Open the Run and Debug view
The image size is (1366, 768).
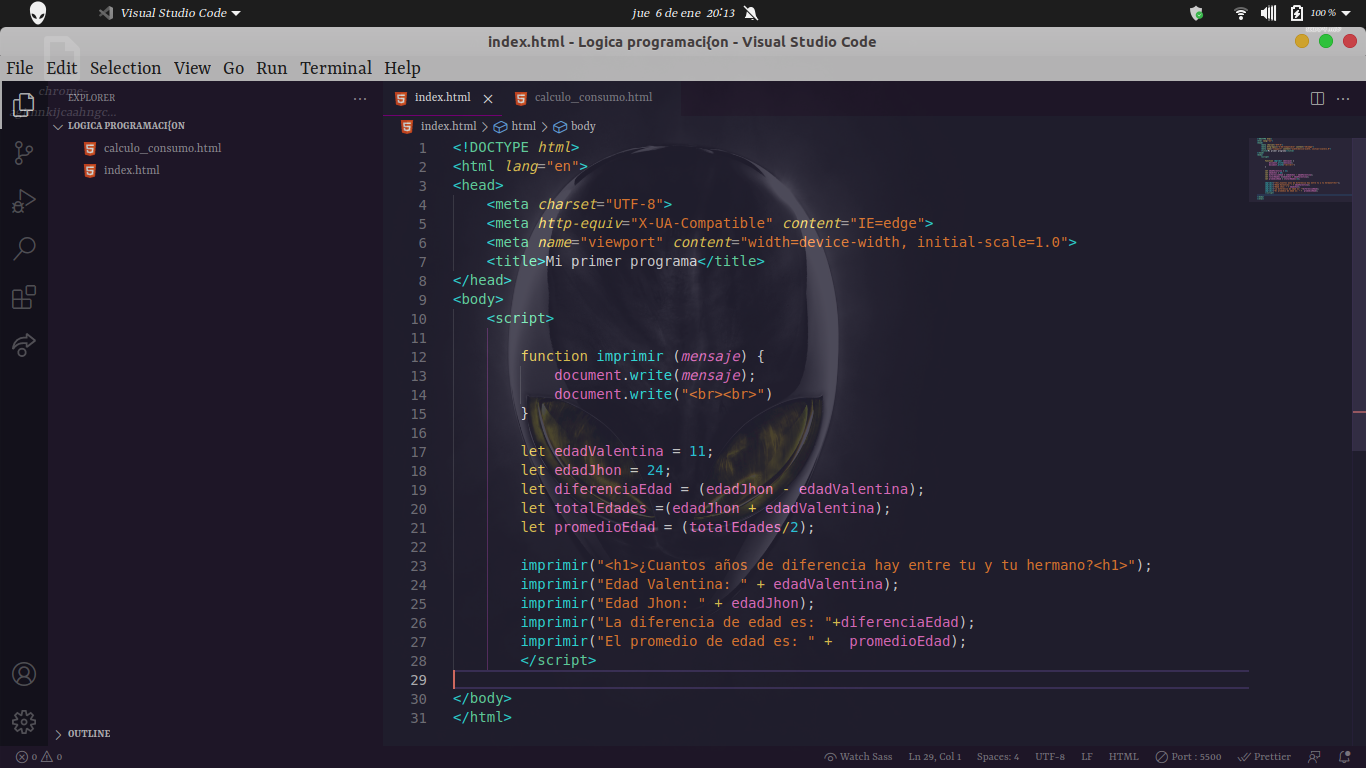24,201
